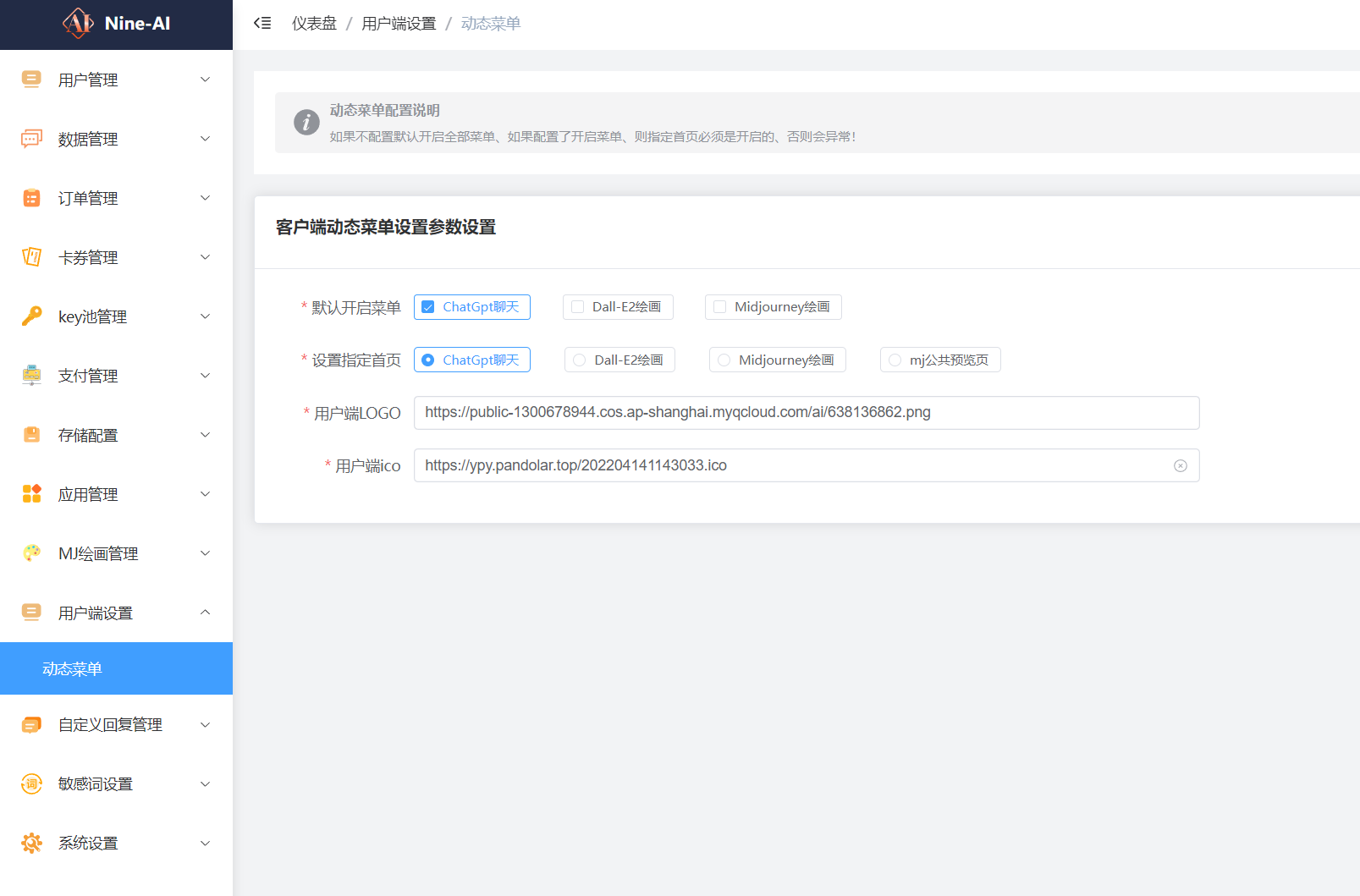Image resolution: width=1360 pixels, height=896 pixels.
Task: Check the Midjourney绘画 menu checkbox
Action: 720,307
